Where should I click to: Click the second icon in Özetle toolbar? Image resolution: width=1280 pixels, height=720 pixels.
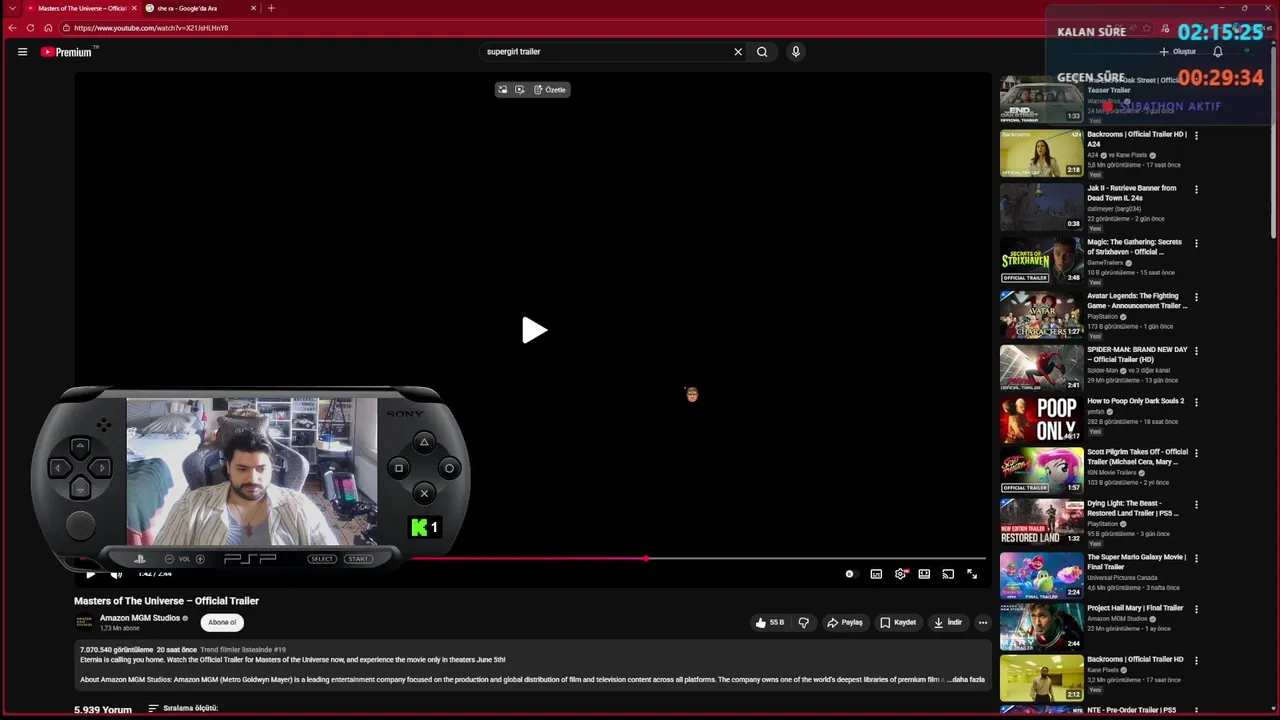[x=519, y=90]
